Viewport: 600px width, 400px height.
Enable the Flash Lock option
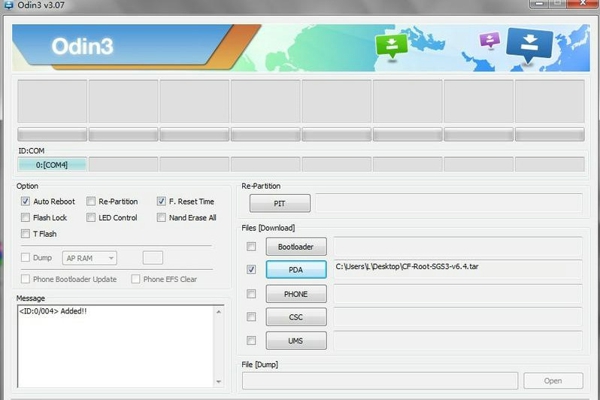coord(25,217)
